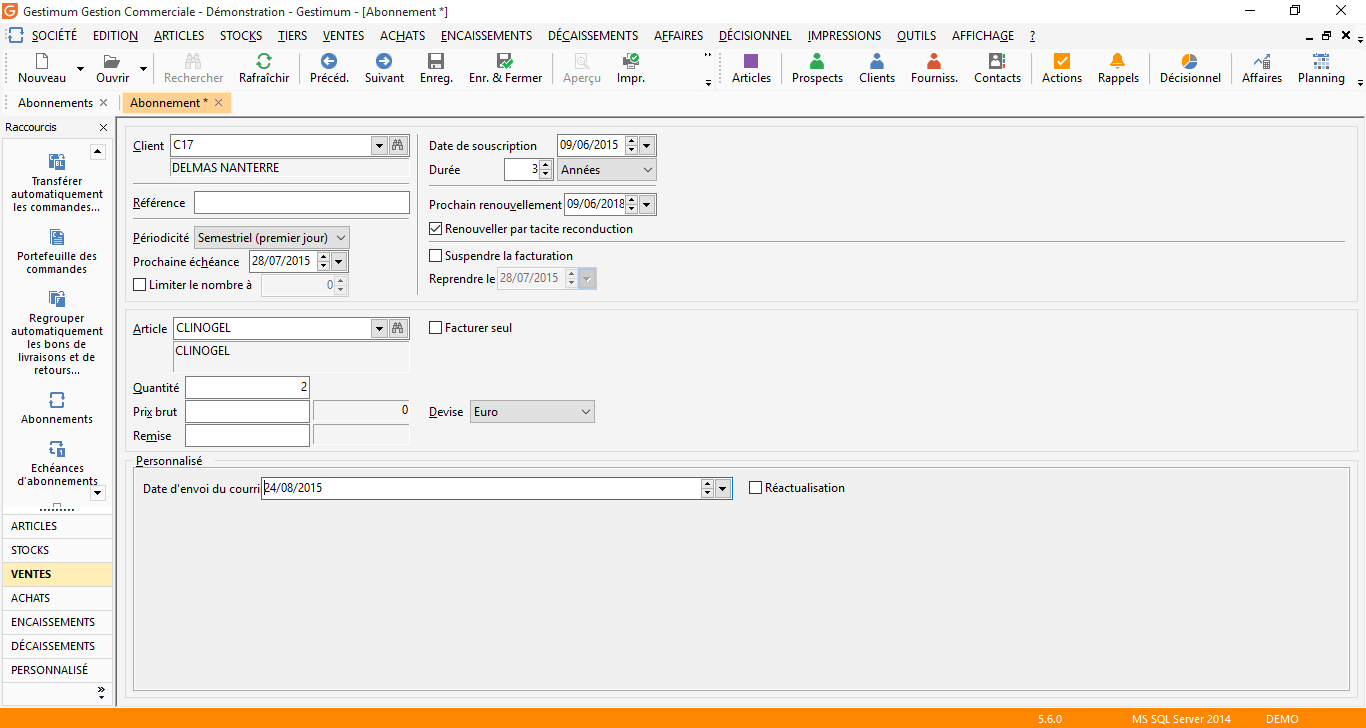Open Prochain renouvellement calendar dropdown

(647, 205)
